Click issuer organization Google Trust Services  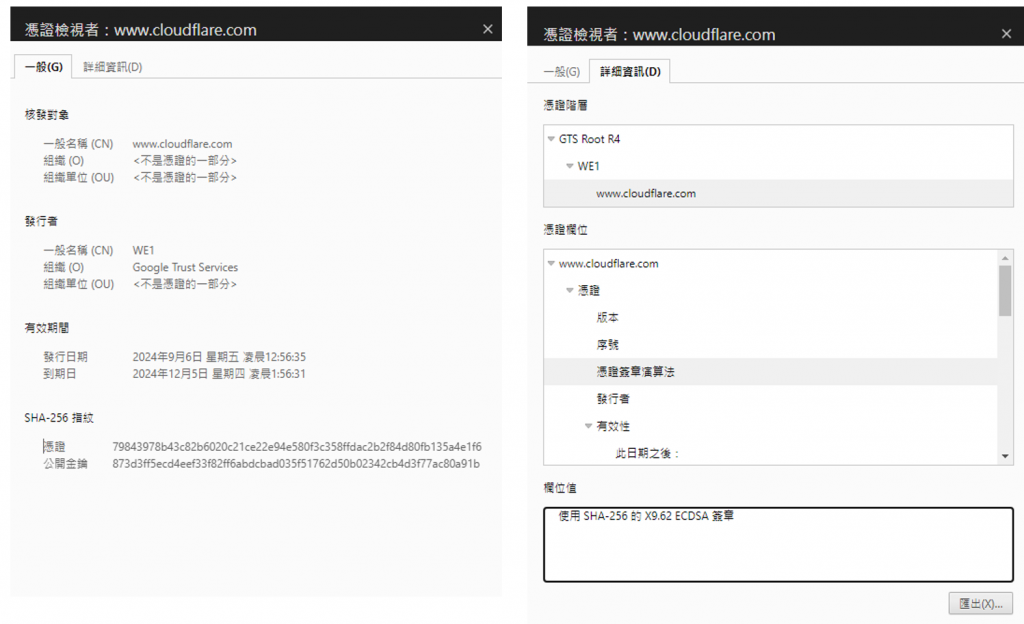pos(185,268)
